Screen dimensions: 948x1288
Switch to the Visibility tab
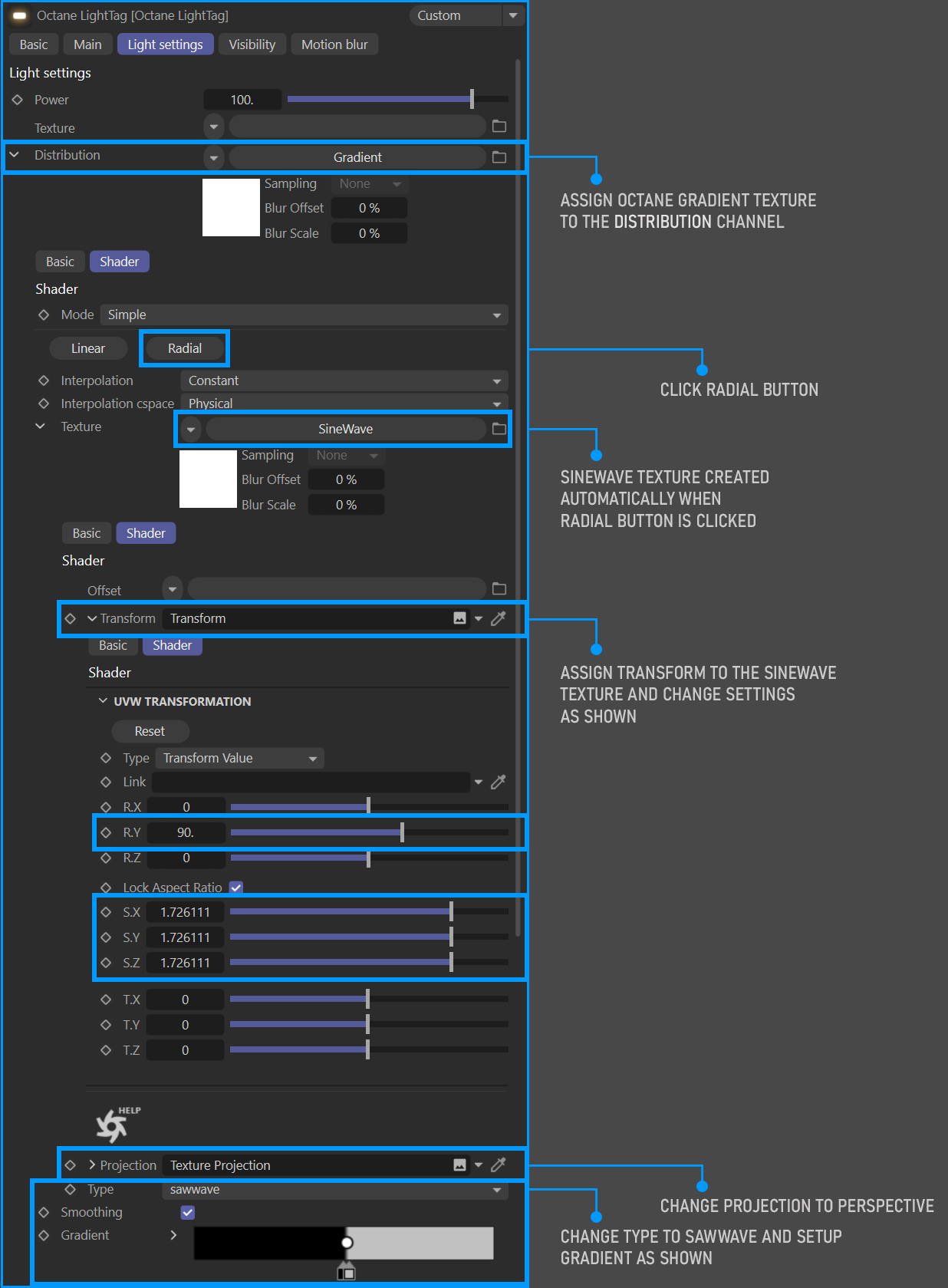[252, 44]
